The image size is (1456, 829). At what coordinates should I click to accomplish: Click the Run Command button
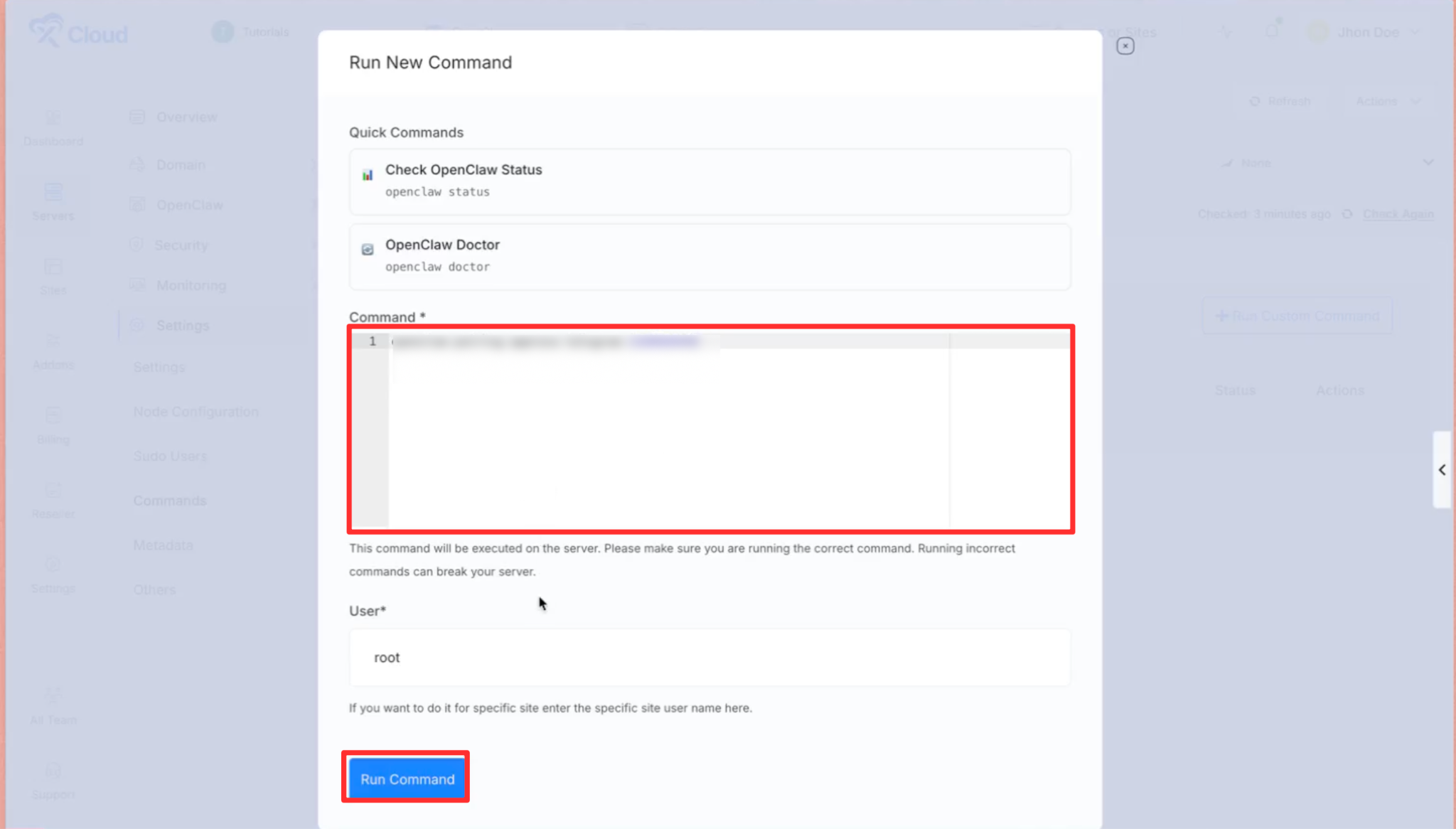[407, 779]
